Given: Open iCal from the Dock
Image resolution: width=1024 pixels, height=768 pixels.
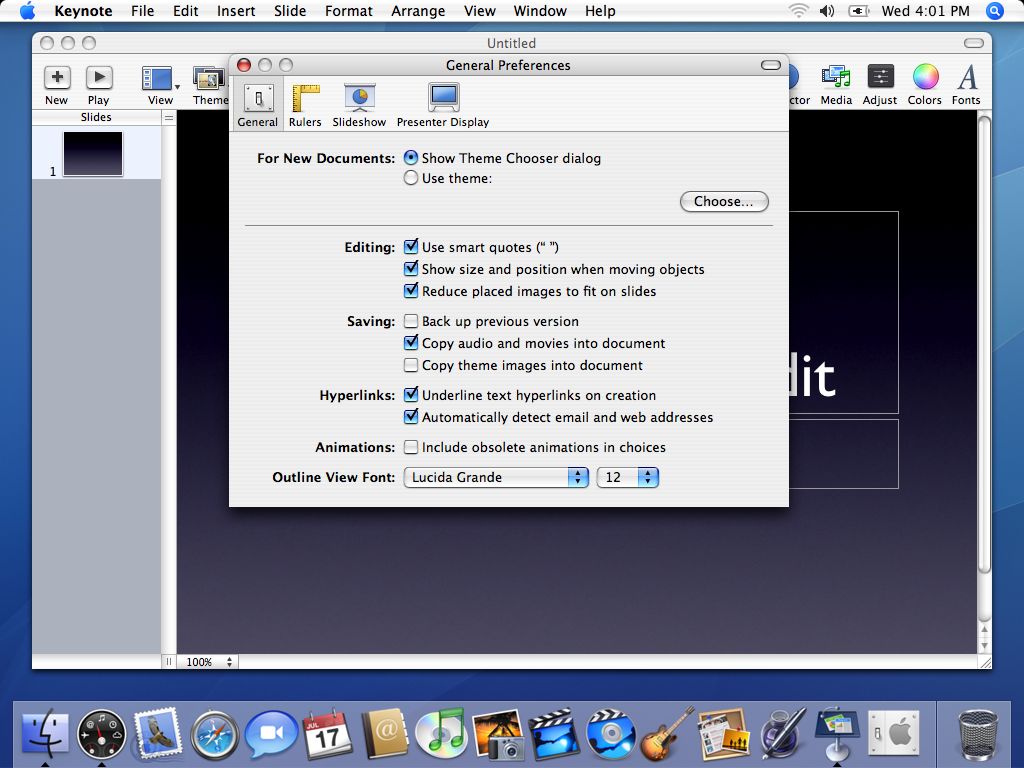Looking at the screenshot, I should 327,734.
